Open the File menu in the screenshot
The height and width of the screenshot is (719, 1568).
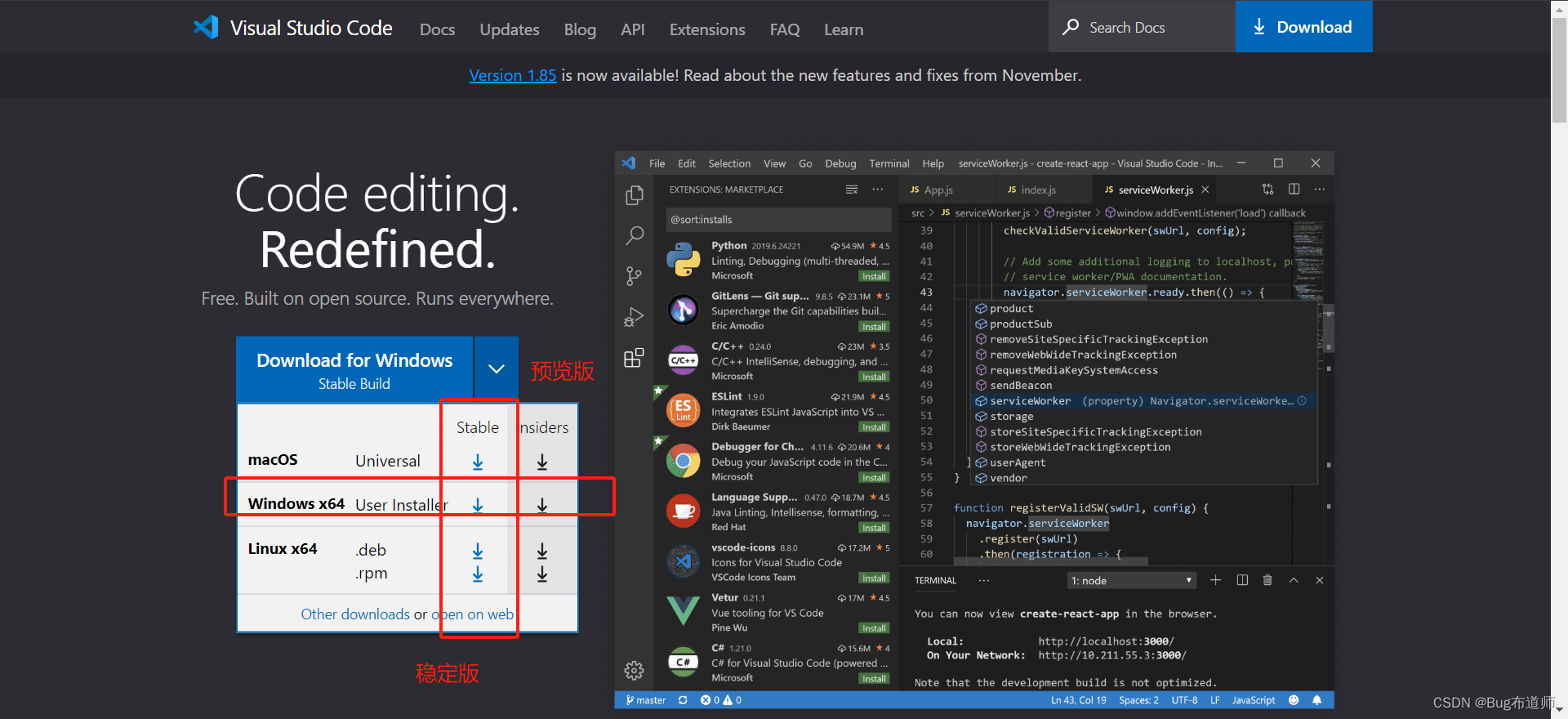coord(657,163)
